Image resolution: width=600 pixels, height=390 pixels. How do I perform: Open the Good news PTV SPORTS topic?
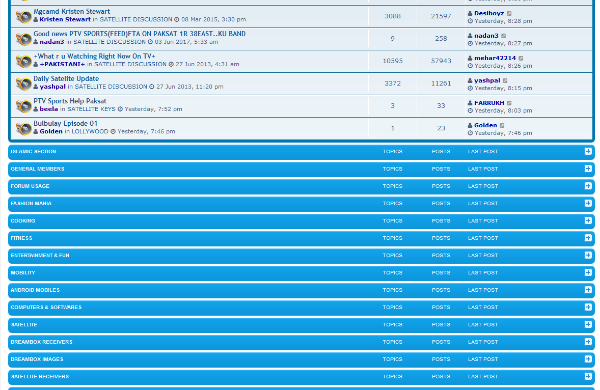139,34
